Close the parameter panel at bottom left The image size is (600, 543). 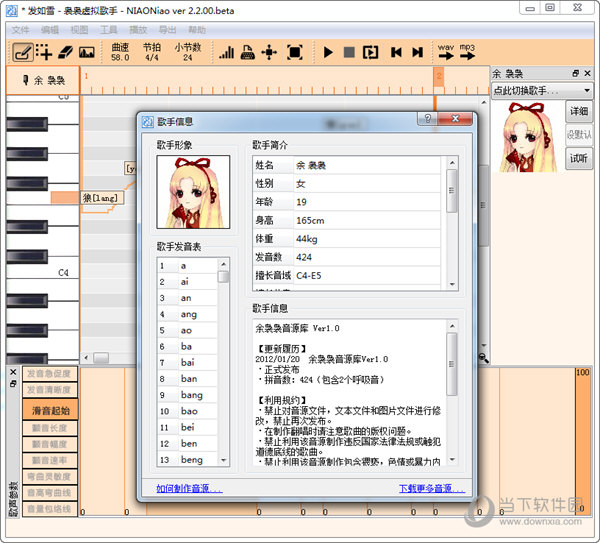point(13,372)
